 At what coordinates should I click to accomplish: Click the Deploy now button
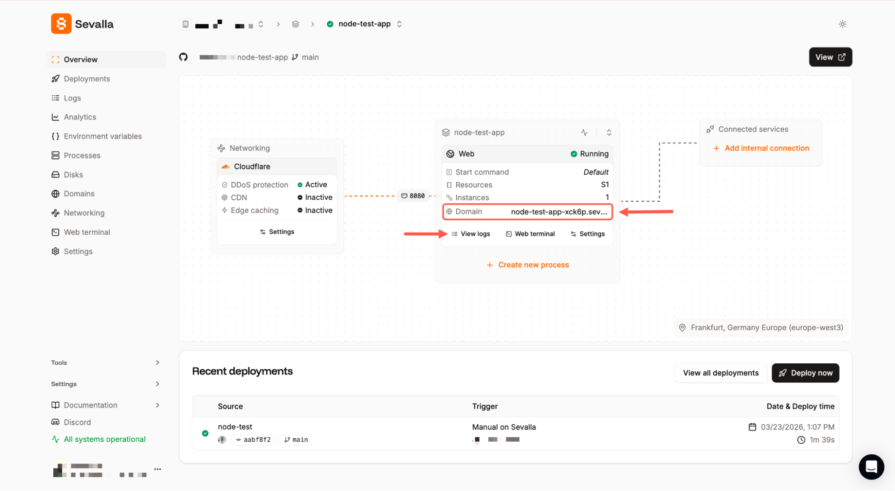click(805, 373)
